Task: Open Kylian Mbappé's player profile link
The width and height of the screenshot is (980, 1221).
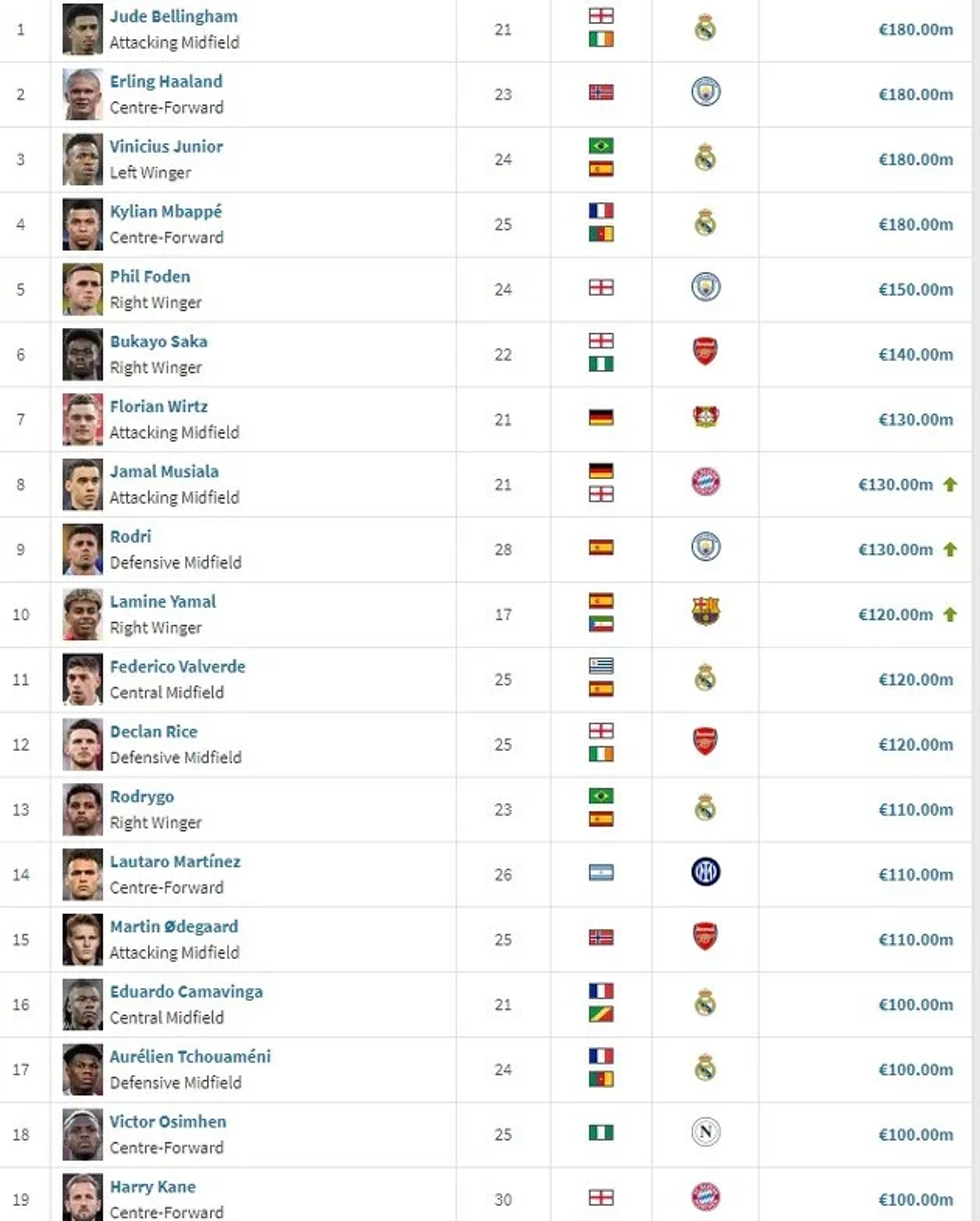Action: click(x=166, y=212)
